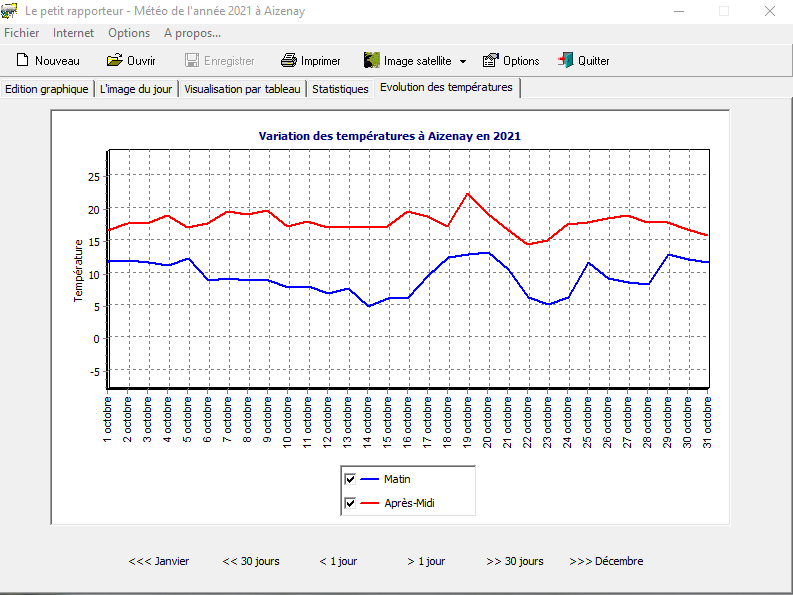Click the Image satellite toolbar icon
The width and height of the screenshot is (793, 595).
click(x=372, y=61)
